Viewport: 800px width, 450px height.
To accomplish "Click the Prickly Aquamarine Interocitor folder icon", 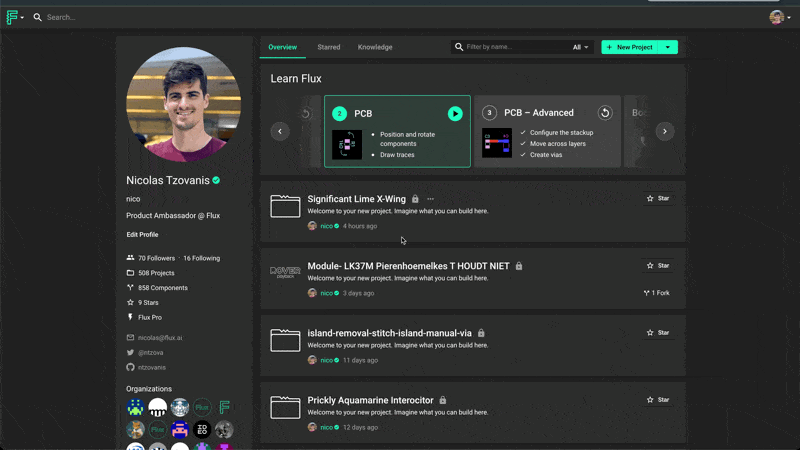I will tap(285, 407).
